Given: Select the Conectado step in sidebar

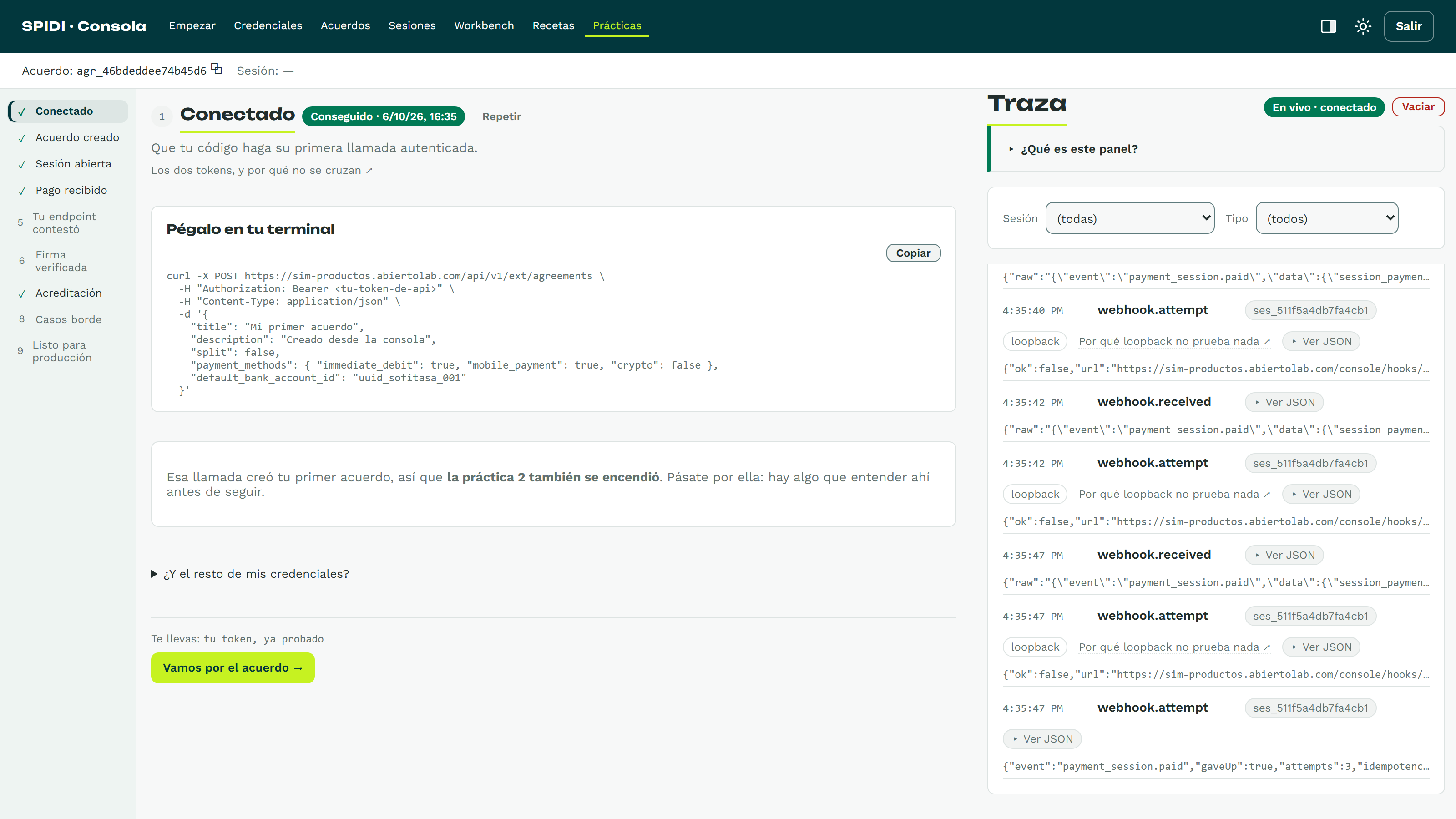Looking at the screenshot, I should point(68,111).
